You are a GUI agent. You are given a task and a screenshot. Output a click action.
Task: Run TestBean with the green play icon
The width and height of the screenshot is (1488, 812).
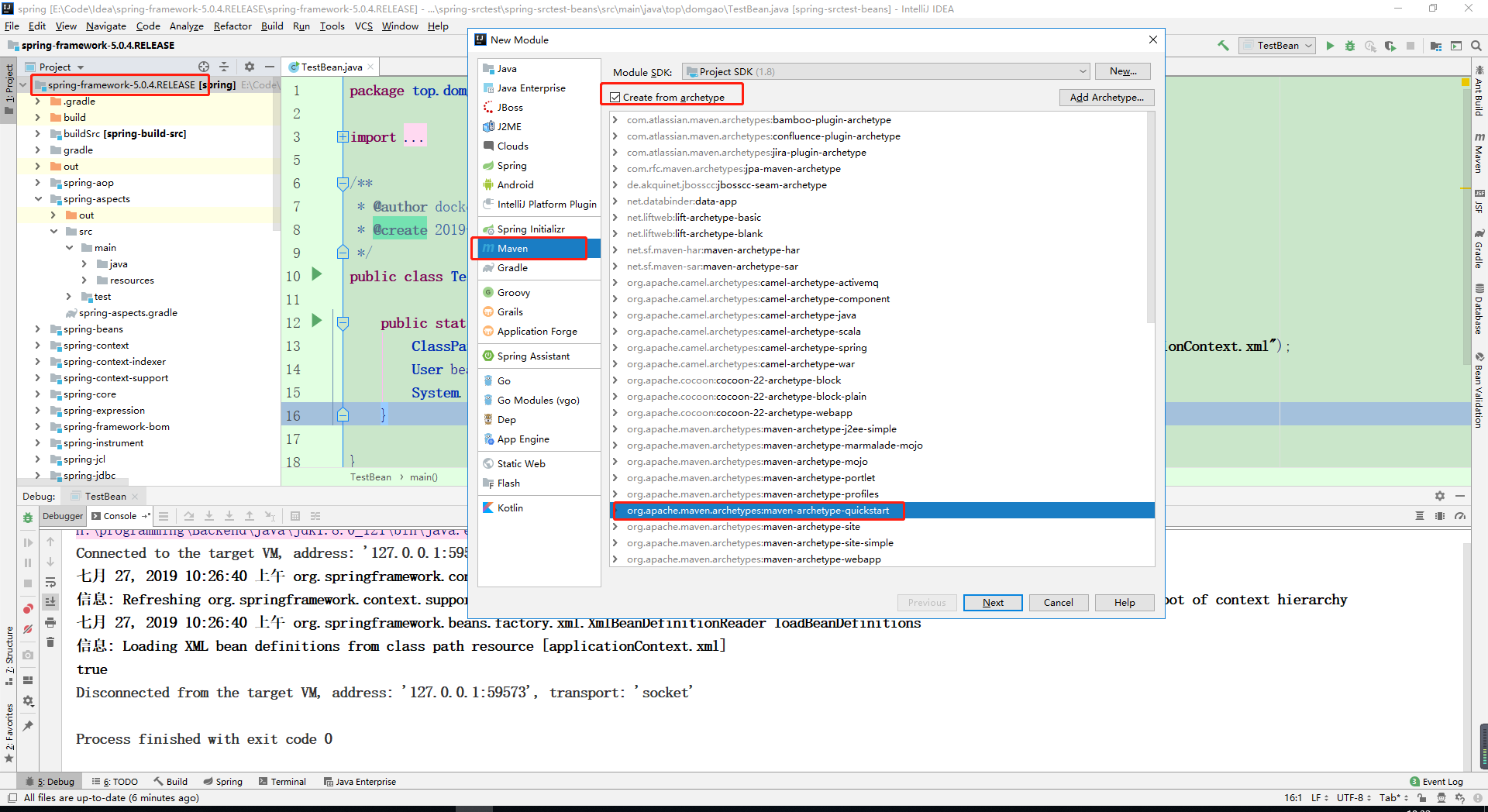click(x=1330, y=46)
